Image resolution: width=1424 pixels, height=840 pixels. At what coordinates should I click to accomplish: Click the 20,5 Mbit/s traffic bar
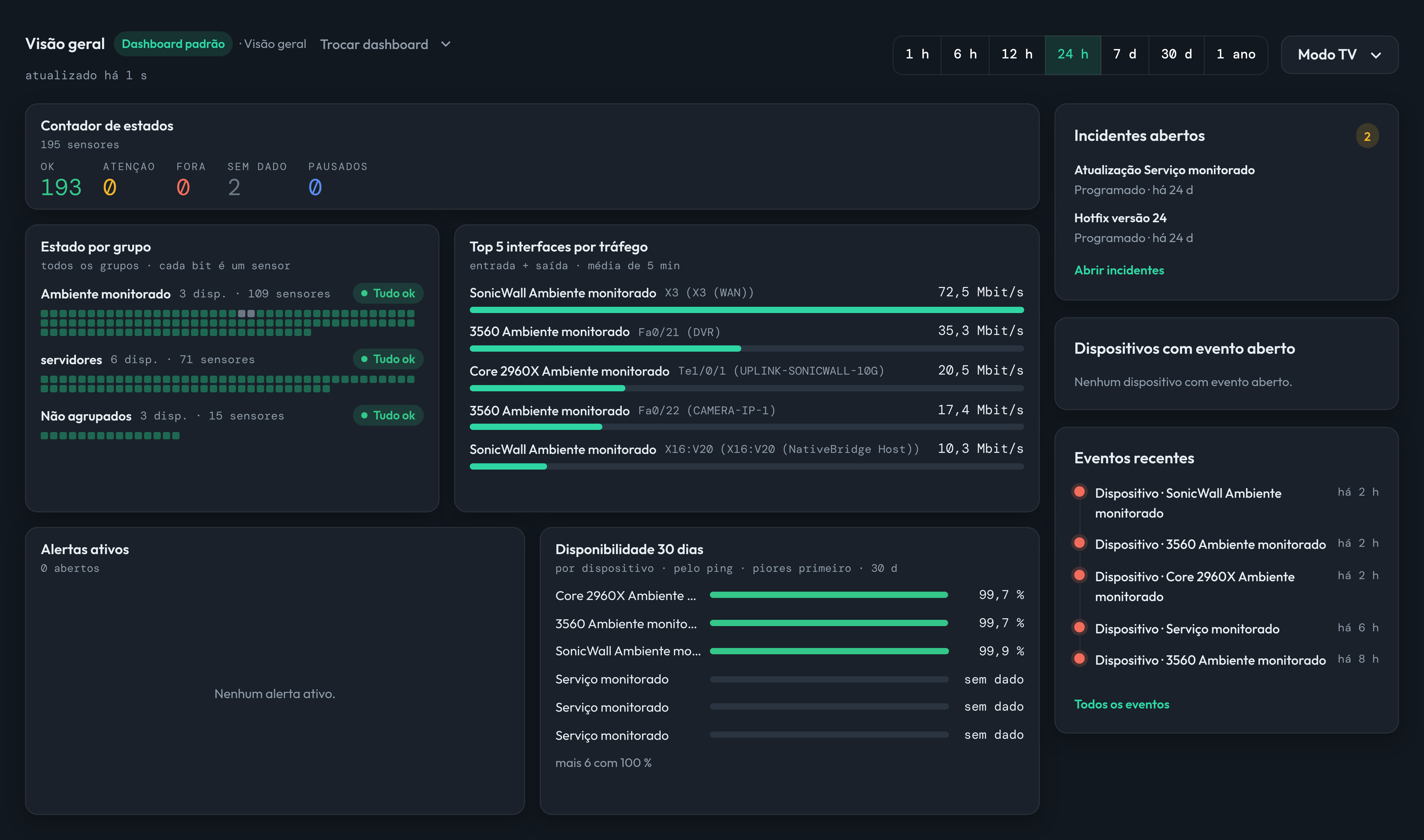(746, 388)
